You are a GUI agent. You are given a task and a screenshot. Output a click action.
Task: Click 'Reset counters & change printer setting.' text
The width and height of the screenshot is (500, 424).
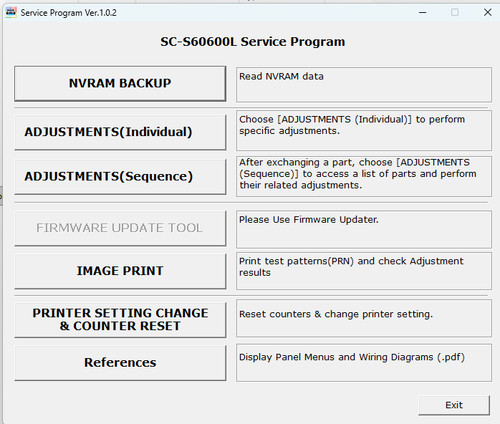336,314
